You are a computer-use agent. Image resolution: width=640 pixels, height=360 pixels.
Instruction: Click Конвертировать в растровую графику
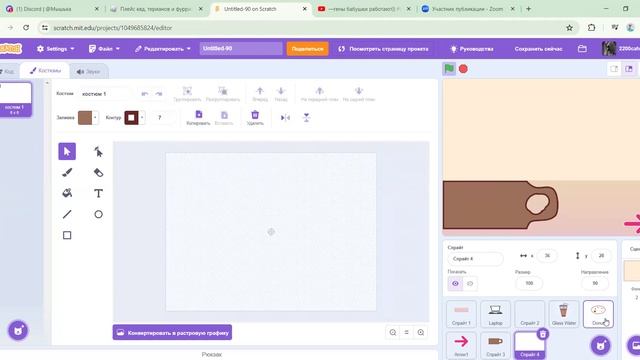pyautogui.click(x=172, y=332)
